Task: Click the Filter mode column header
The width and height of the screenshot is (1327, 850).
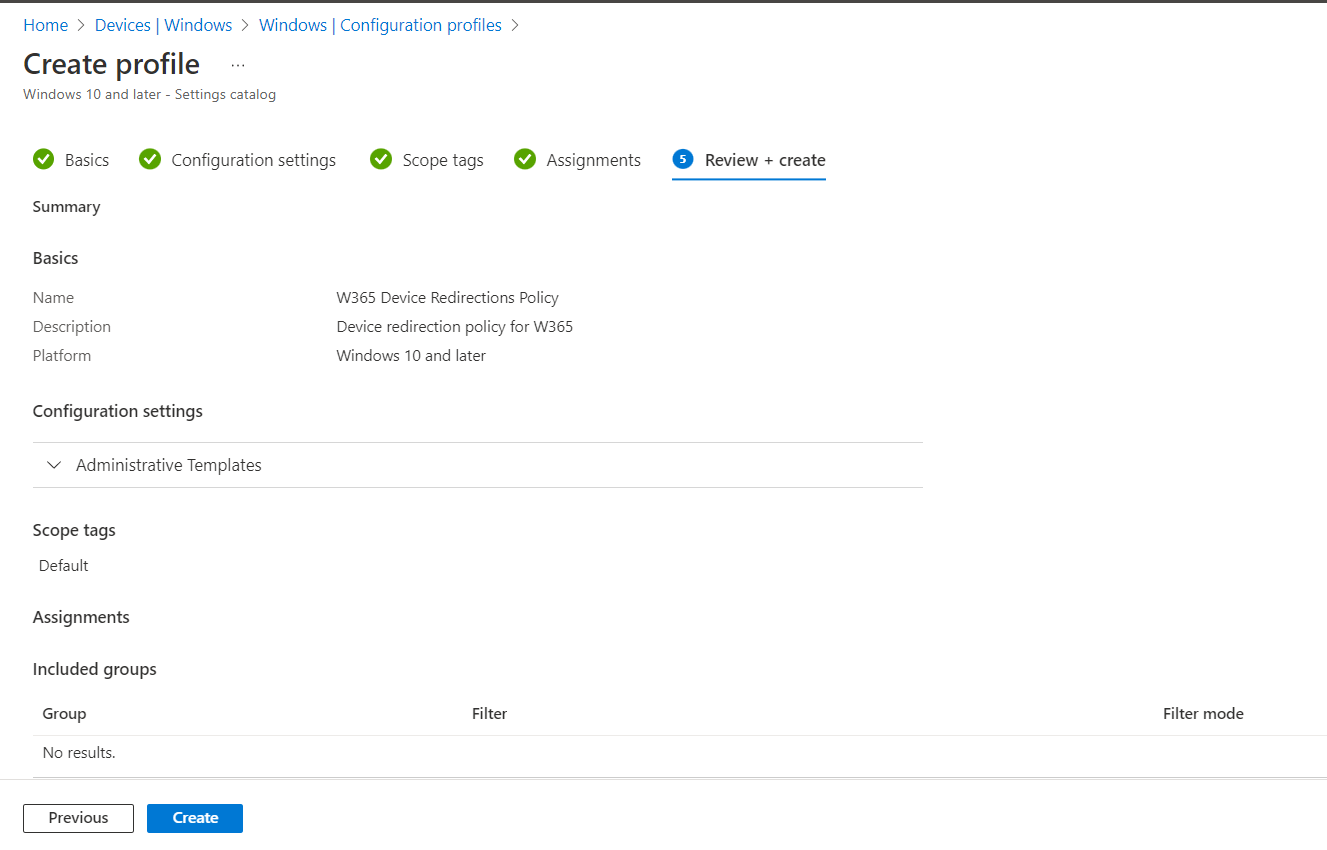Action: pyautogui.click(x=1203, y=714)
